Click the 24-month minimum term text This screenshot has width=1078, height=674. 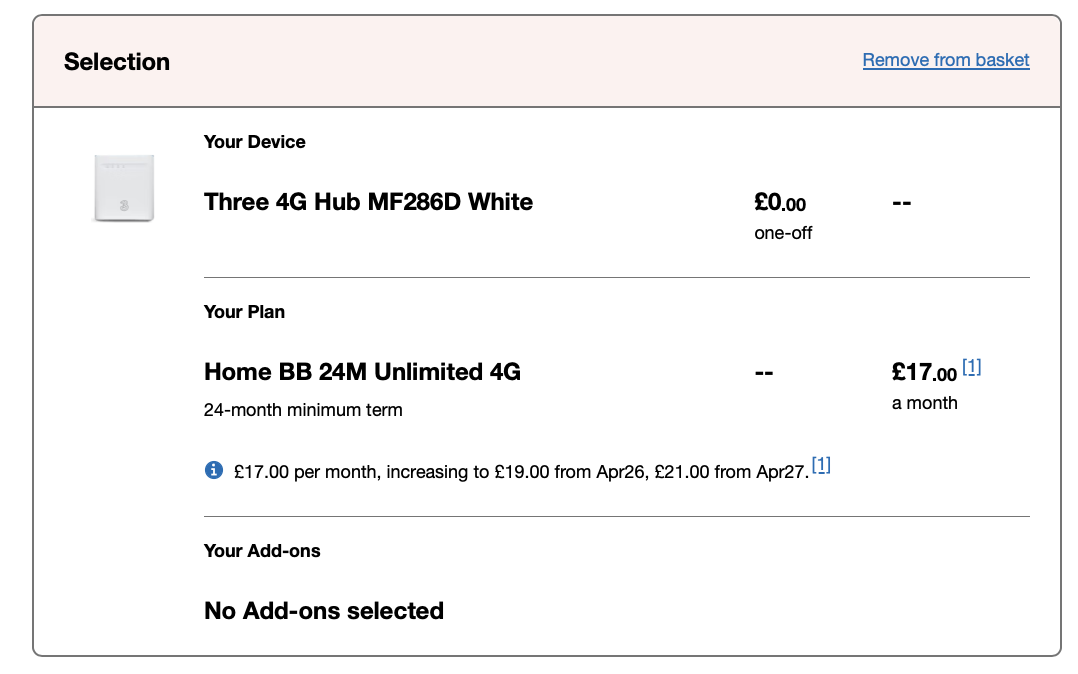[303, 410]
